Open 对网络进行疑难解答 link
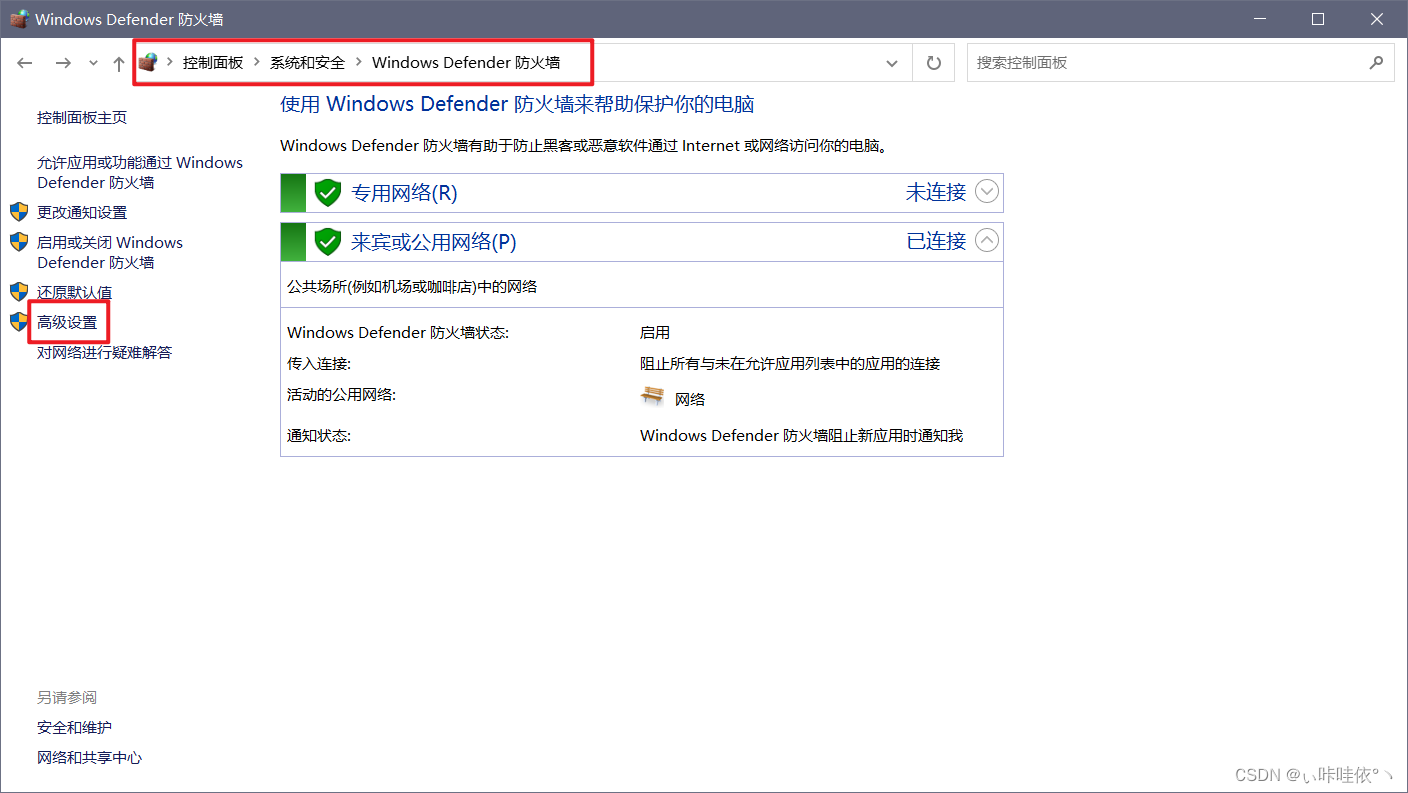Screen dimensions: 1408x793 105,352
